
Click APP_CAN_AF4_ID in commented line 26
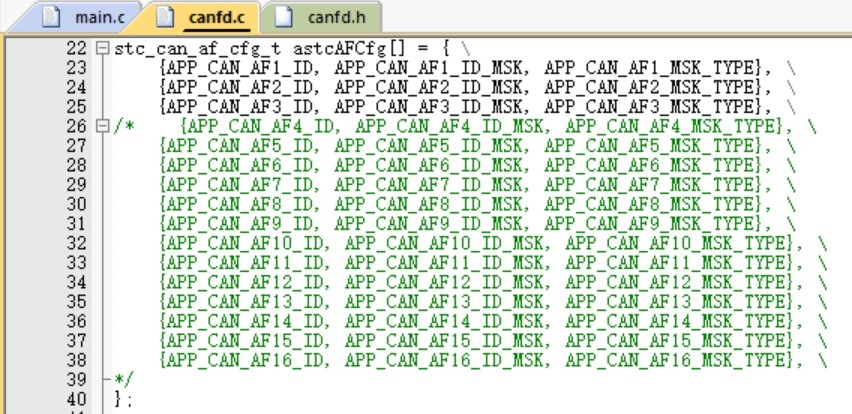pyautogui.click(x=260, y=127)
